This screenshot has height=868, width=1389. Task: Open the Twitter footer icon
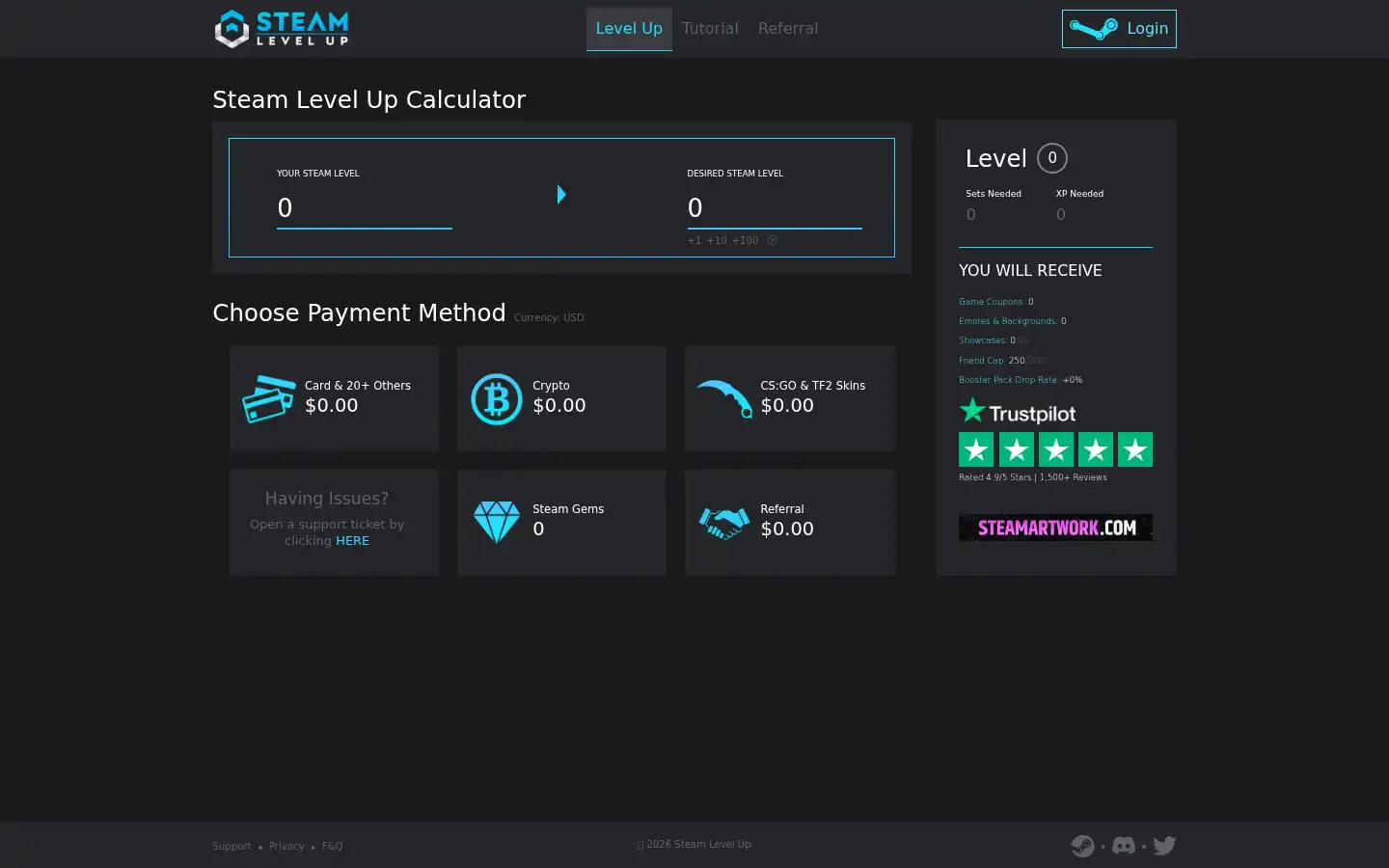click(1164, 846)
